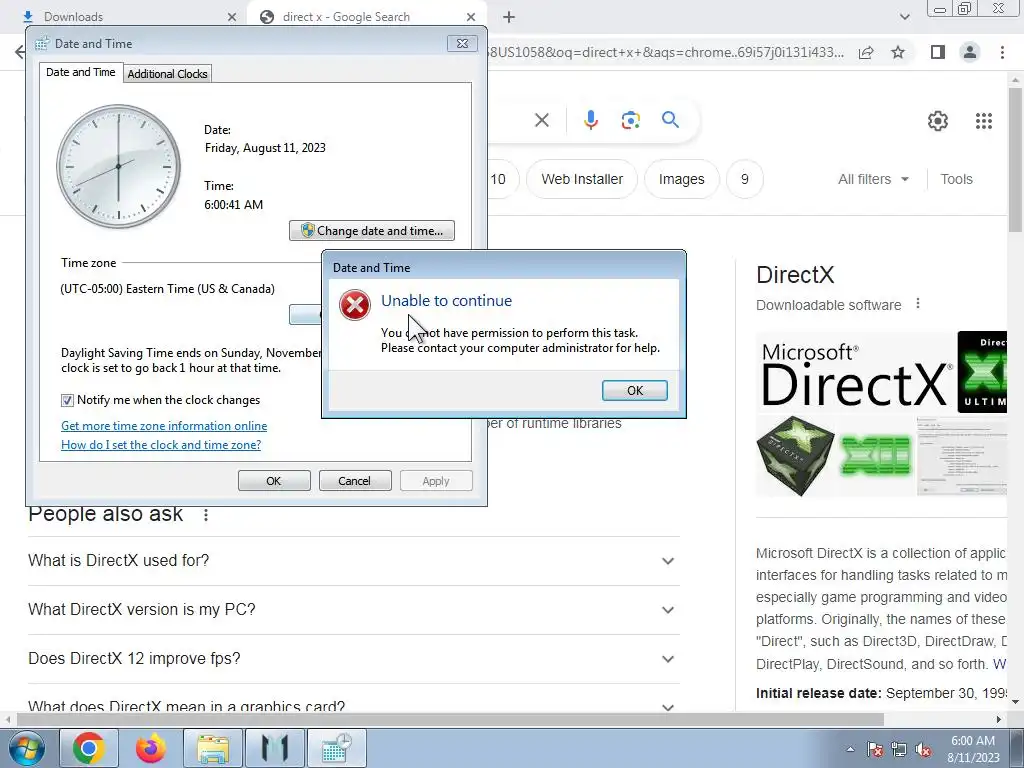Select the Web Installer filter chip
The height and width of the screenshot is (768, 1024).
point(582,179)
